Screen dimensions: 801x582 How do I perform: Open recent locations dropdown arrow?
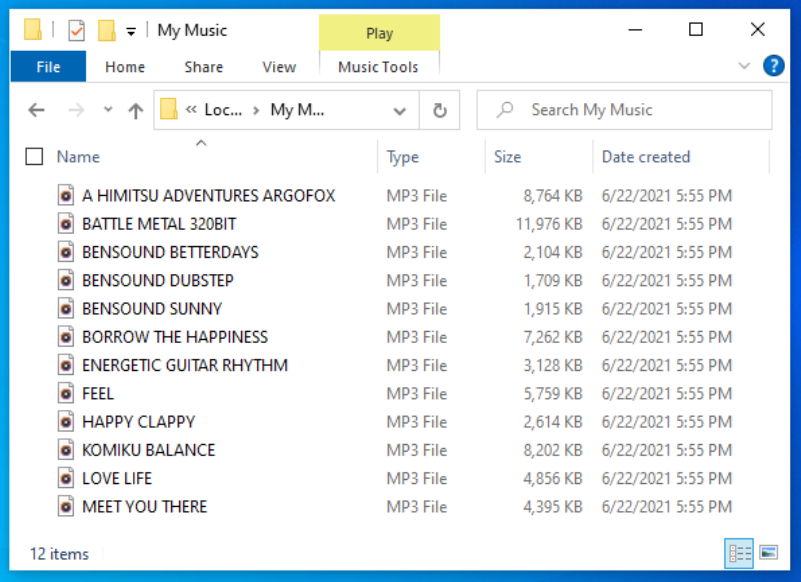(108, 109)
